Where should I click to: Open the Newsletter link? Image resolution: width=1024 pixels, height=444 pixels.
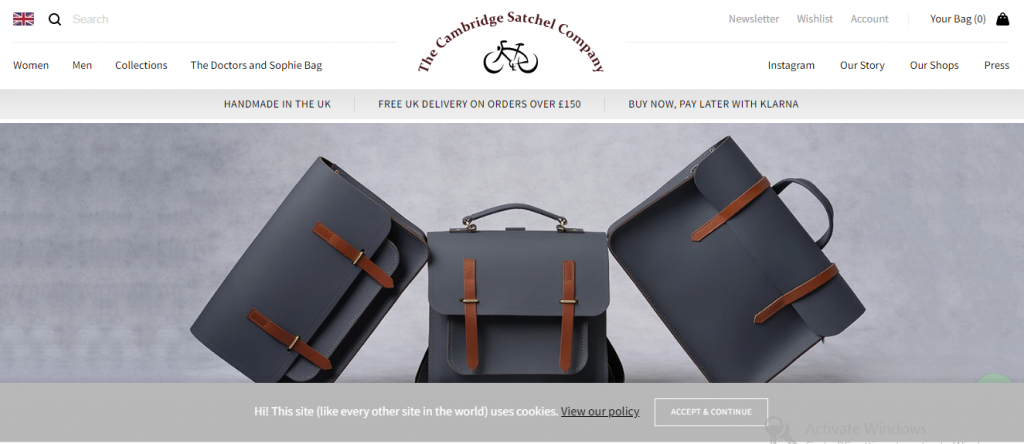[754, 19]
